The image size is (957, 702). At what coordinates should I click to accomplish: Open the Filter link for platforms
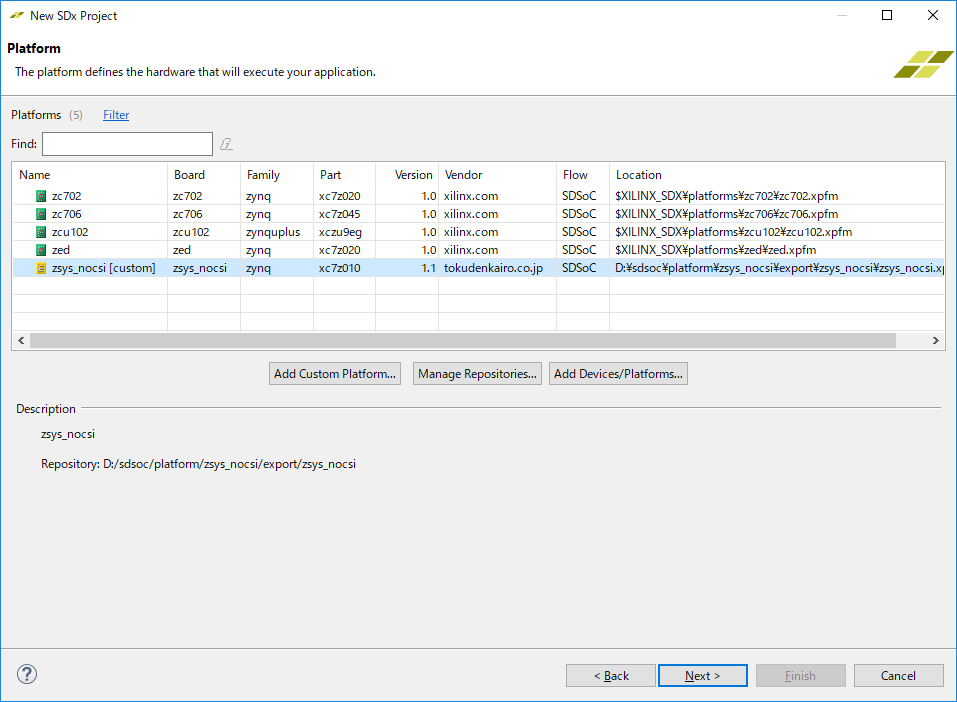tap(116, 115)
